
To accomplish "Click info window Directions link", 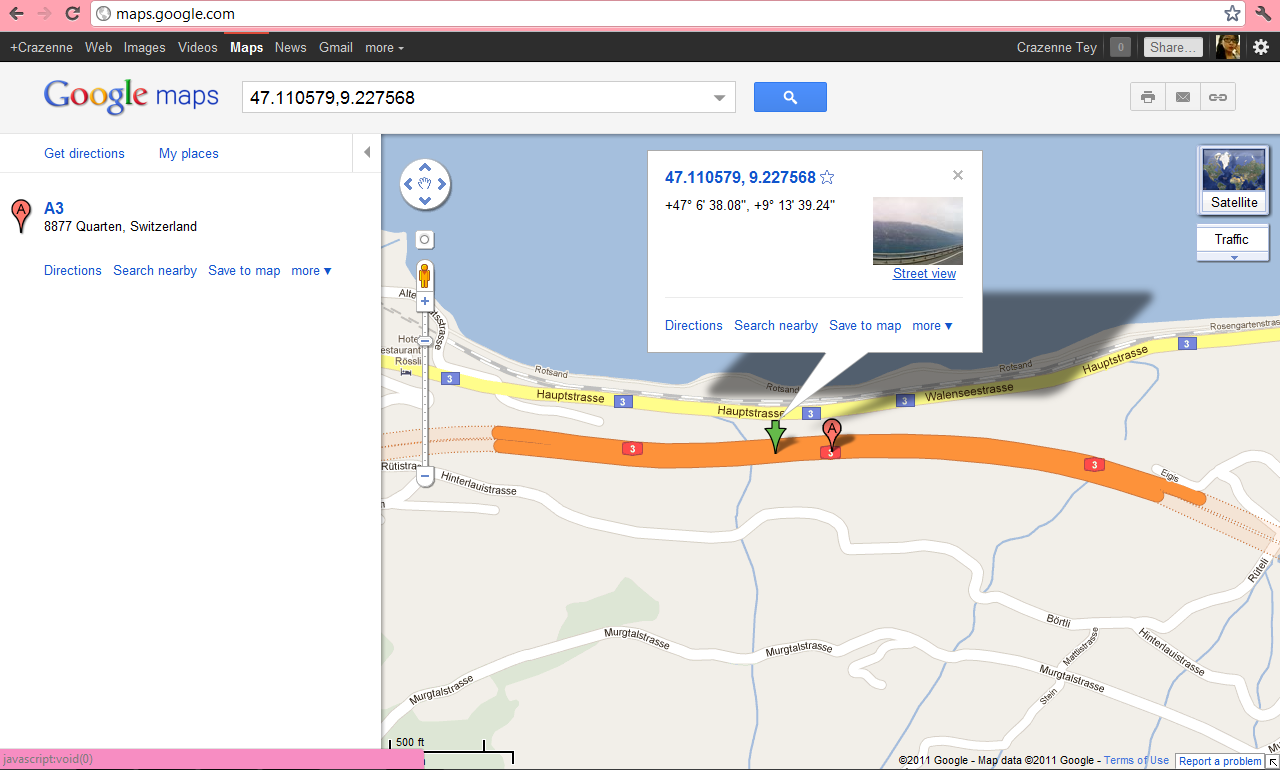I will pos(694,325).
